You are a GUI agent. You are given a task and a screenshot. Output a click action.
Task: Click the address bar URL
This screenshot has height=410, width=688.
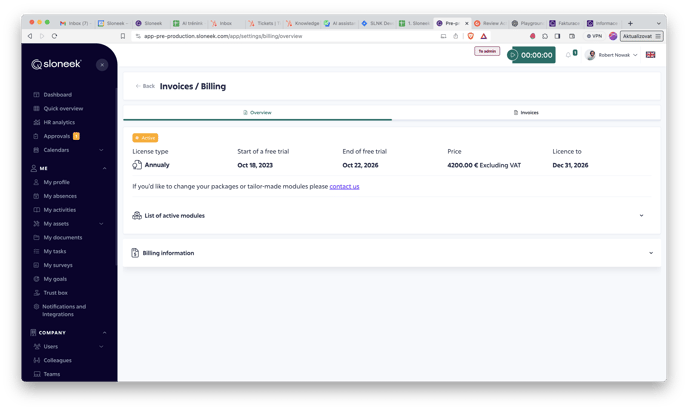coord(223,36)
